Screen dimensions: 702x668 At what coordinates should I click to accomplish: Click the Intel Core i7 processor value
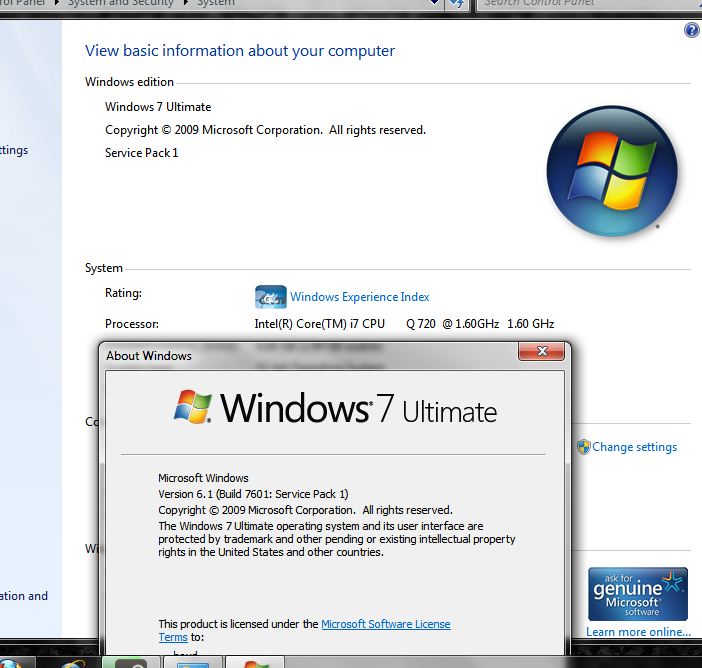click(x=404, y=324)
